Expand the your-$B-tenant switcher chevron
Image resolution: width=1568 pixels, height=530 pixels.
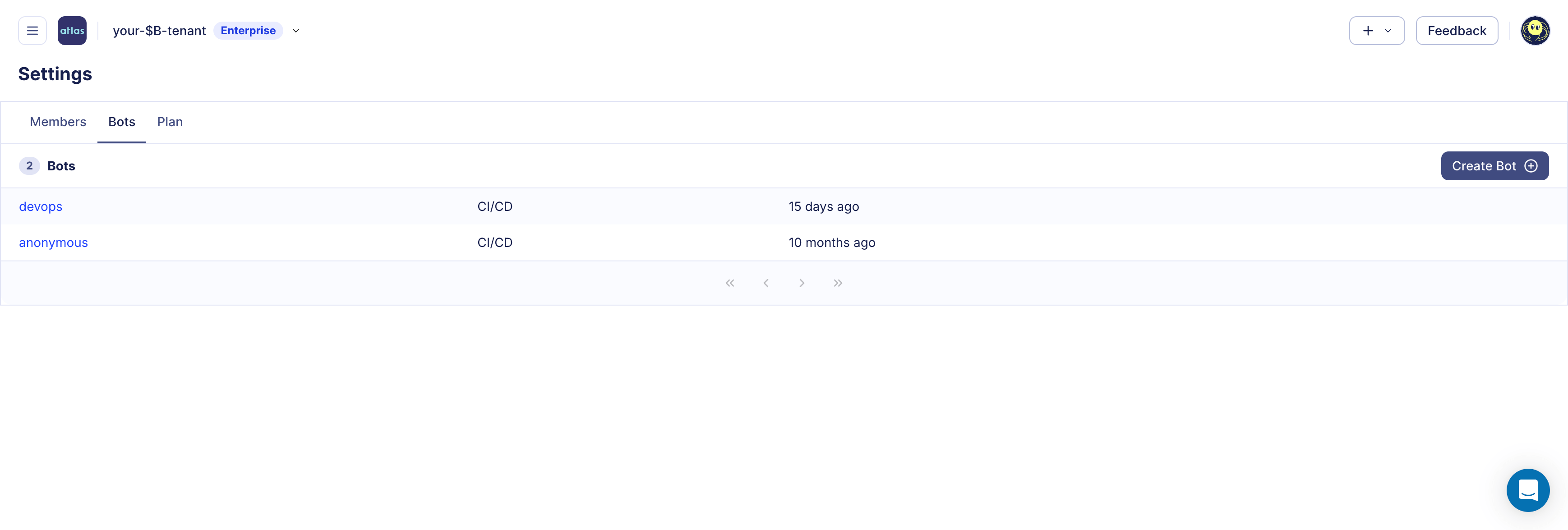[296, 30]
